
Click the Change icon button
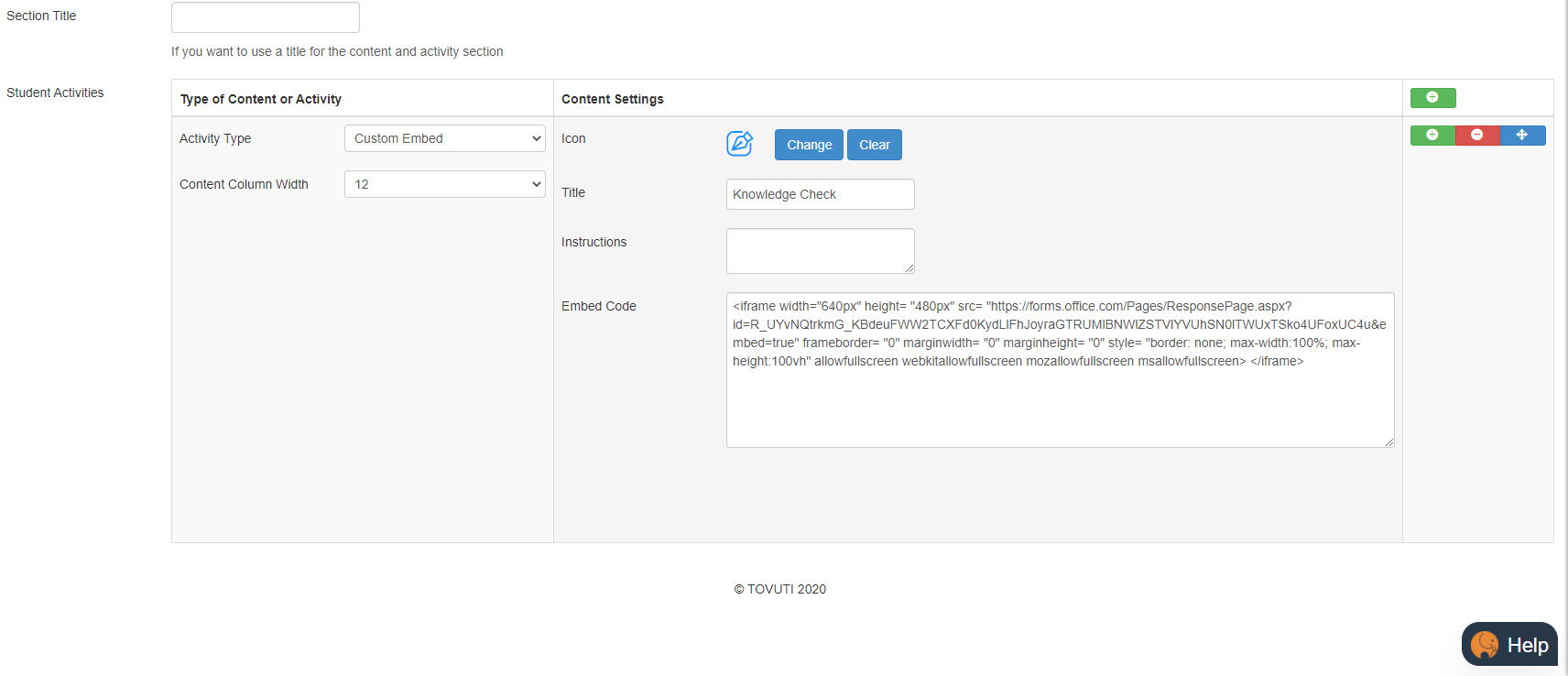(809, 145)
